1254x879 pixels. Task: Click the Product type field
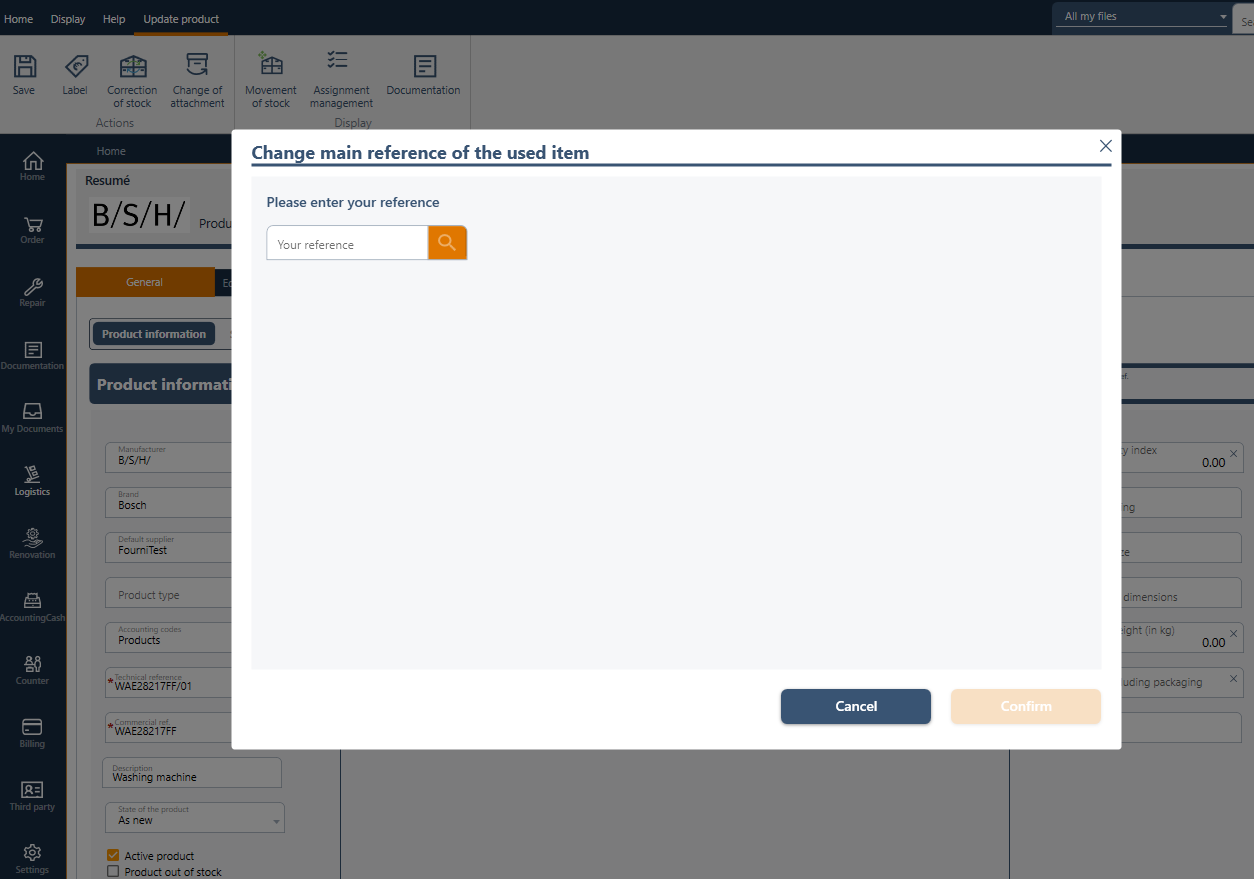(168, 594)
